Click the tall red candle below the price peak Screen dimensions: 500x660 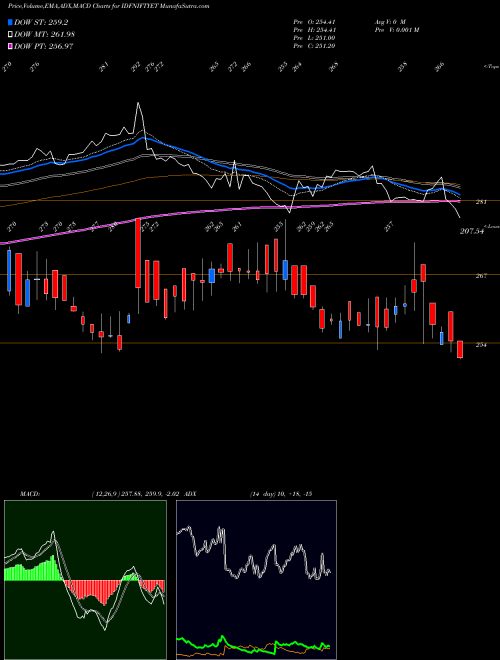[x=138, y=253]
